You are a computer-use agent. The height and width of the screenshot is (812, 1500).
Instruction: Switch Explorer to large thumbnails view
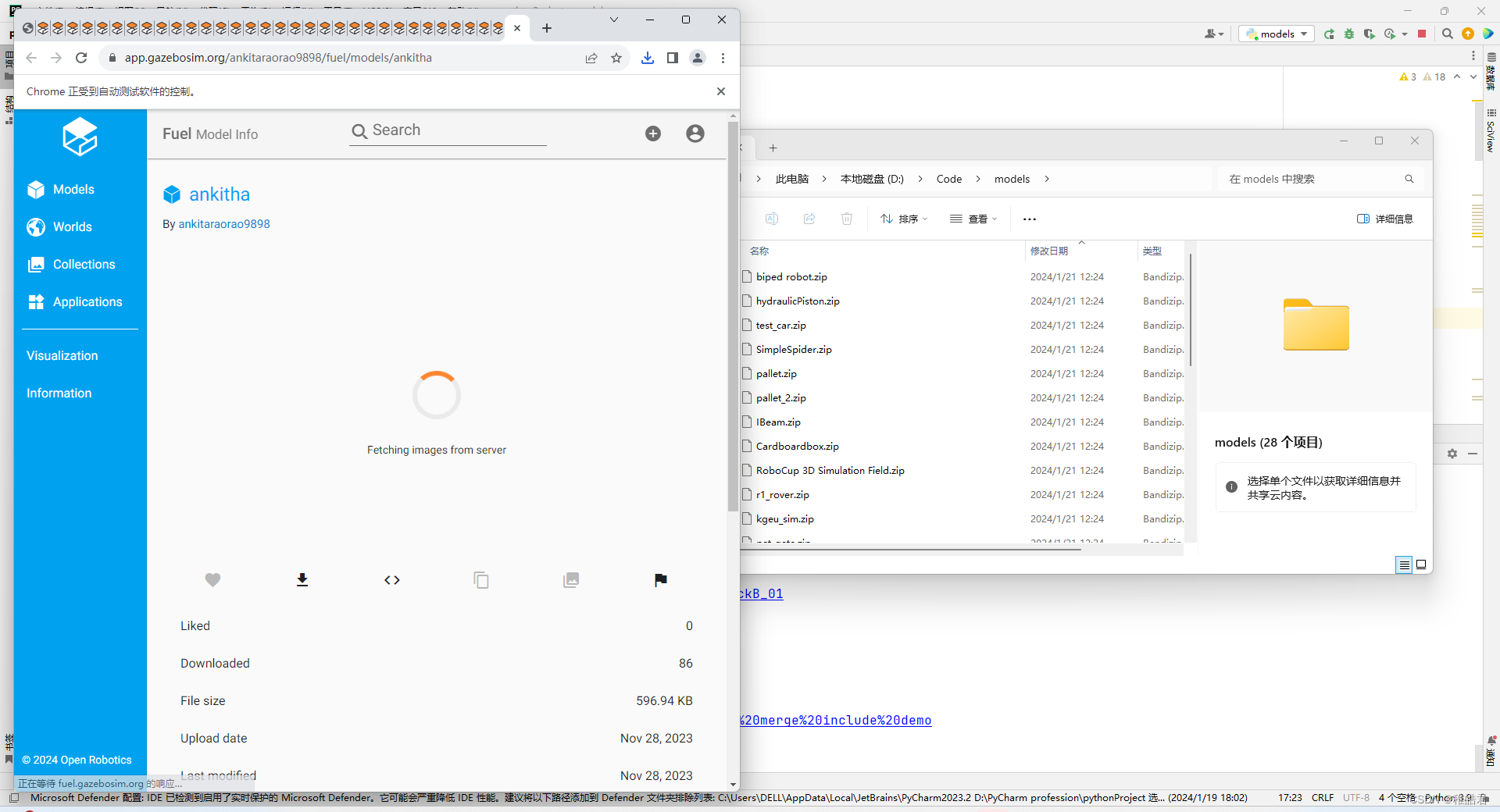point(1421,564)
